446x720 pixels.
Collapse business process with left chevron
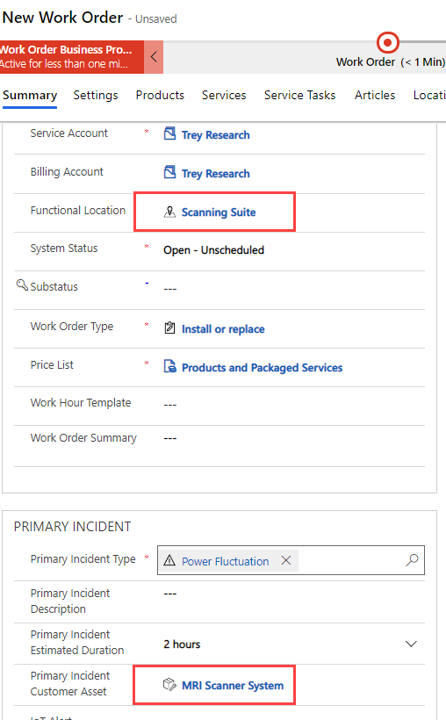coord(154,57)
